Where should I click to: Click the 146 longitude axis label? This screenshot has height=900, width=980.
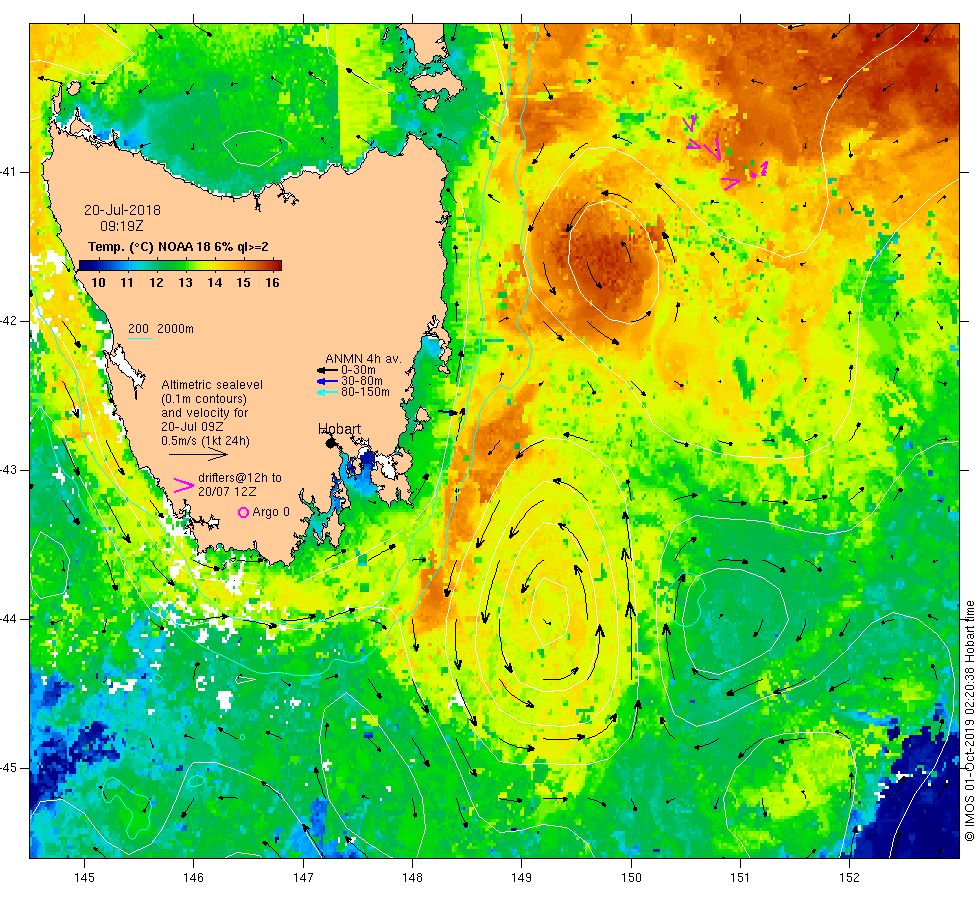click(x=194, y=878)
